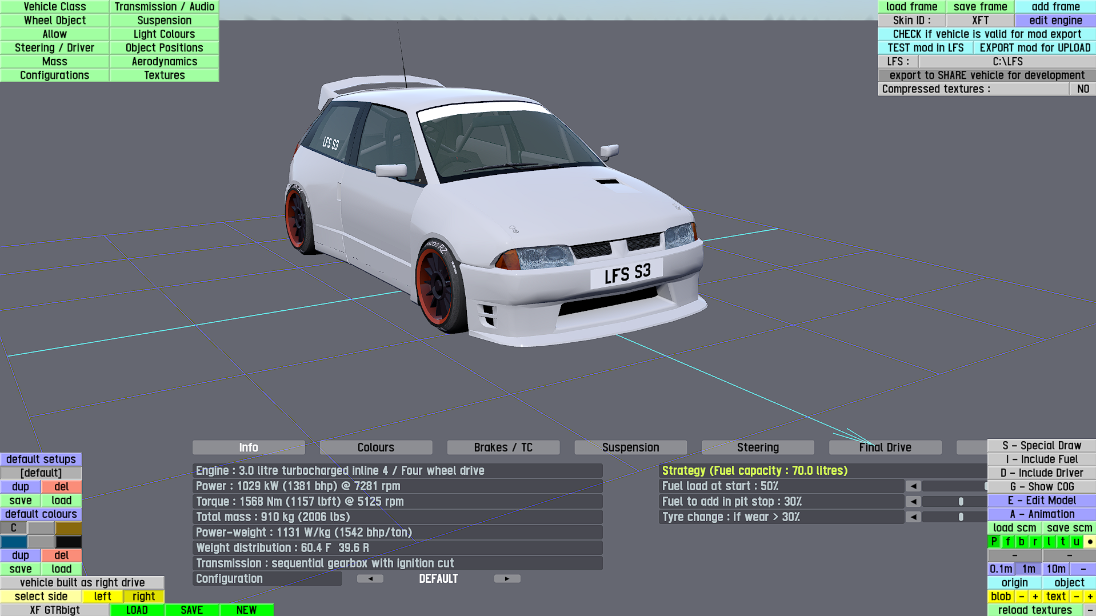Select right drive side
Image resolution: width=1096 pixels, height=616 pixels.
(x=144, y=596)
